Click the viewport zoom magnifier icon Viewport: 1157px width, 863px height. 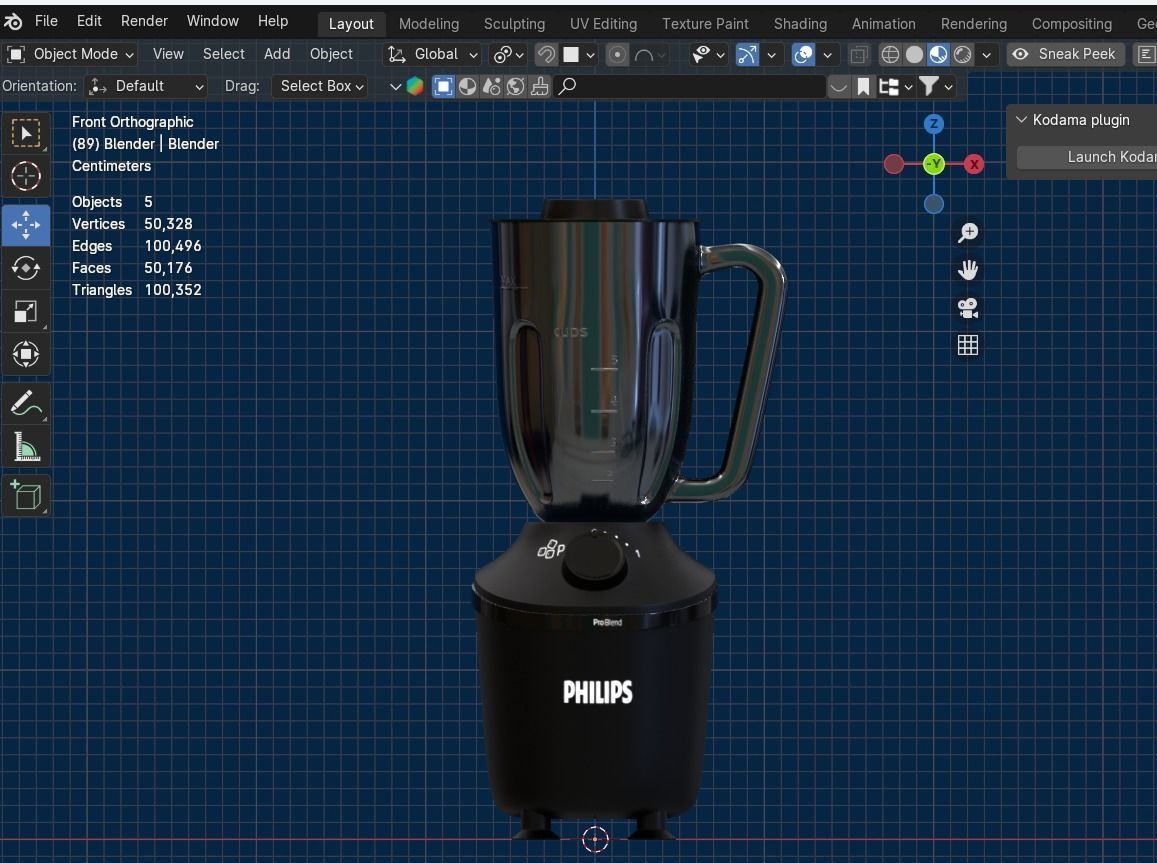pyautogui.click(x=967, y=233)
